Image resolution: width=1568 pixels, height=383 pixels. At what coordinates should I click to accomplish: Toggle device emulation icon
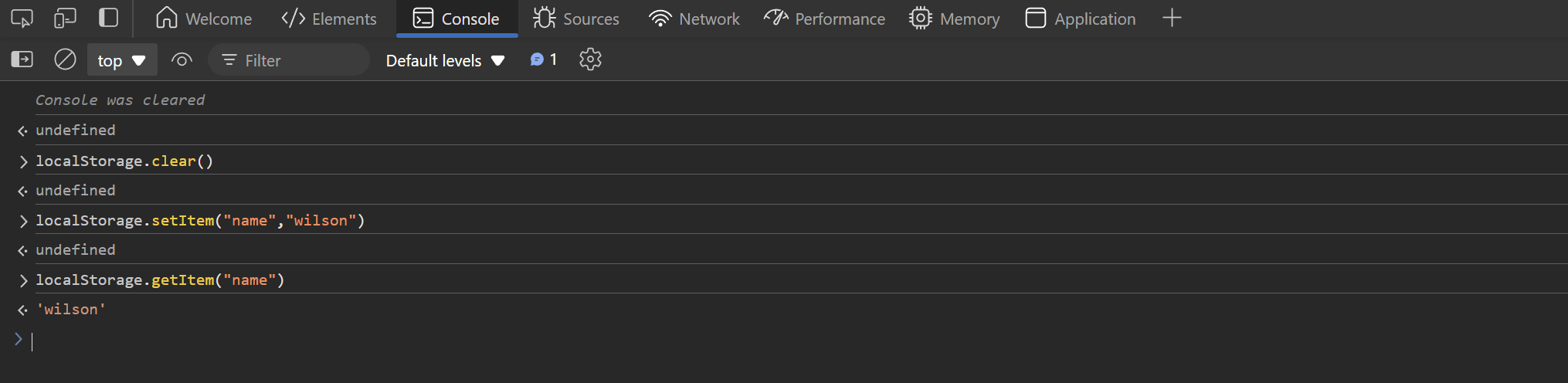click(x=65, y=19)
